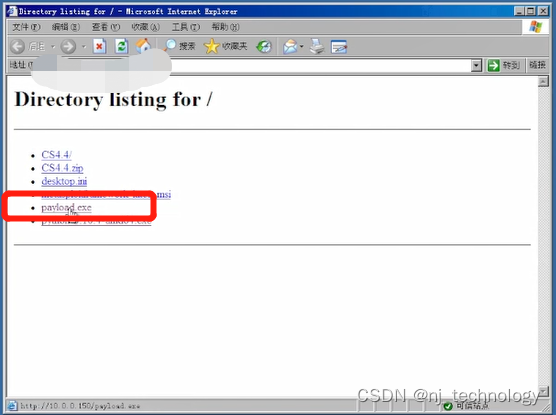Open the CS4.4/ directory link
The image size is (556, 415).
[x=56, y=155]
